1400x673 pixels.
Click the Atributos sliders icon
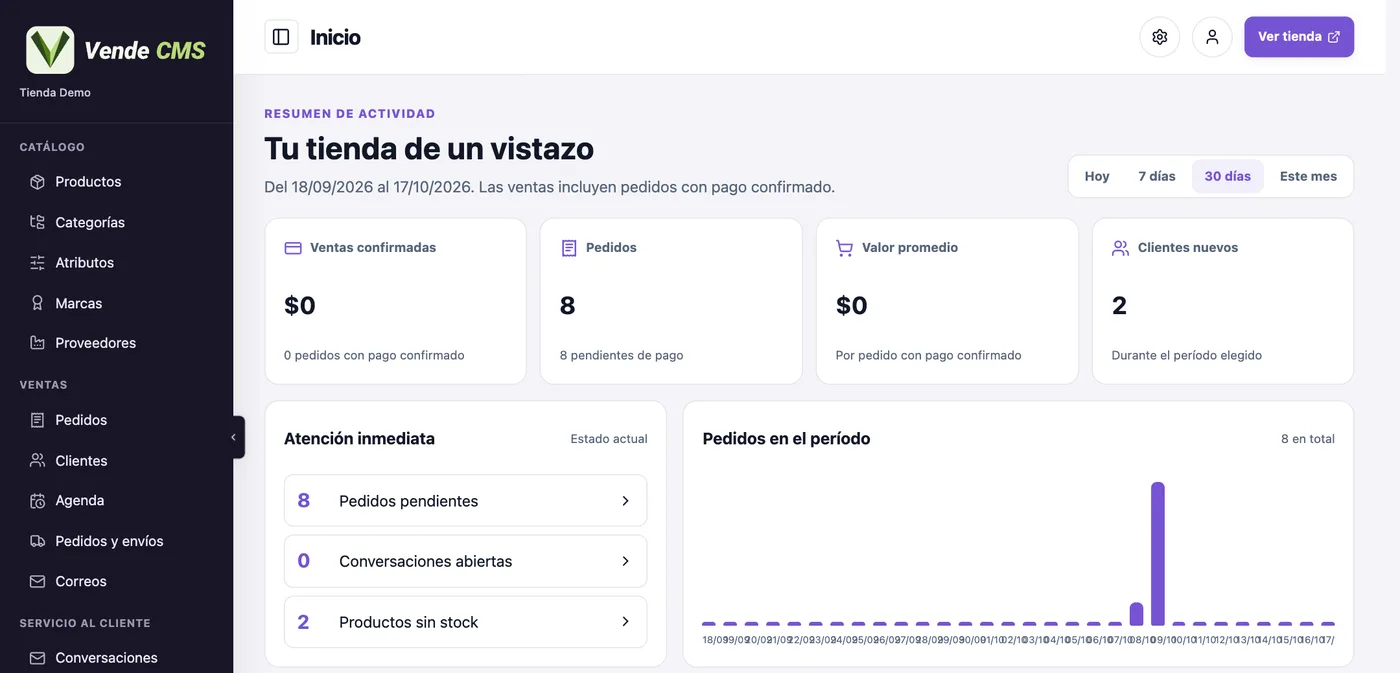tap(37, 263)
